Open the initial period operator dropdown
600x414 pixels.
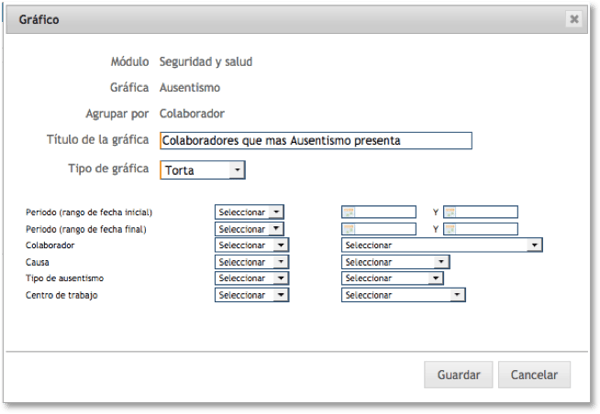[x=250, y=212]
